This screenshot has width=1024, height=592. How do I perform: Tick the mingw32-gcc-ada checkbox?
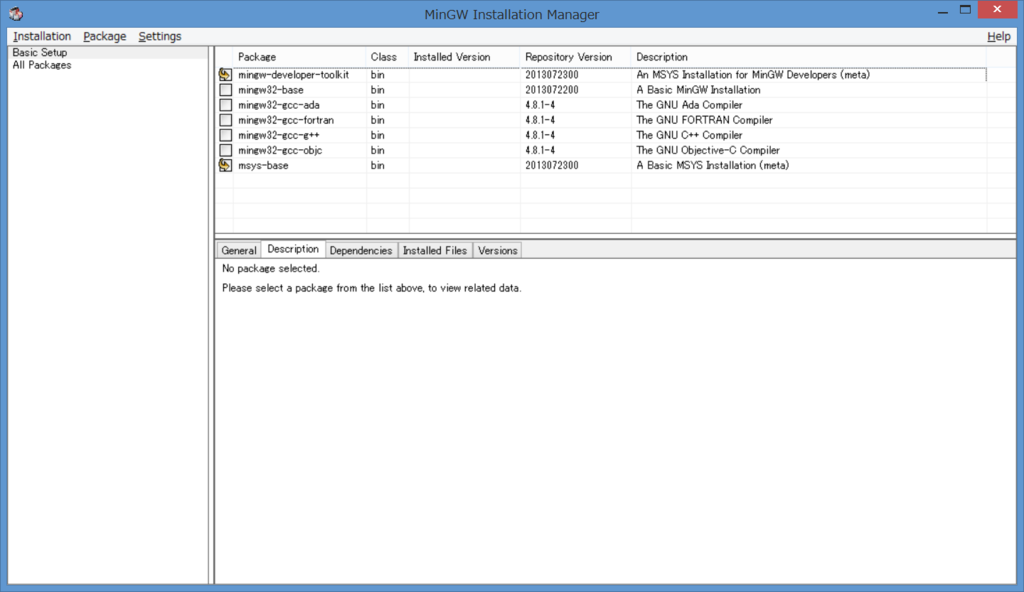225,105
